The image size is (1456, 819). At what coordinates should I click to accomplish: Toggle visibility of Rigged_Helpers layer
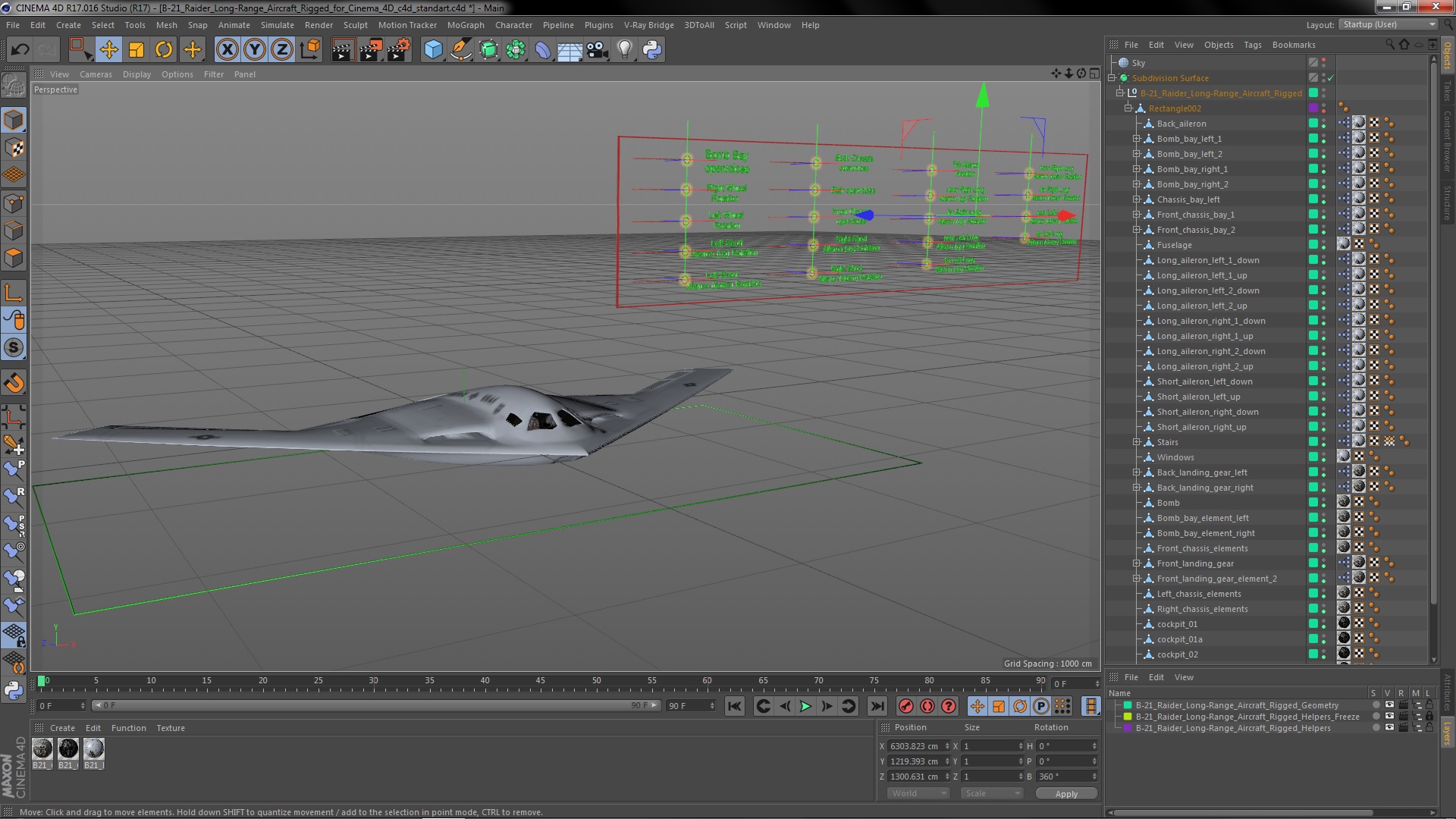click(x=1389, y=728)
